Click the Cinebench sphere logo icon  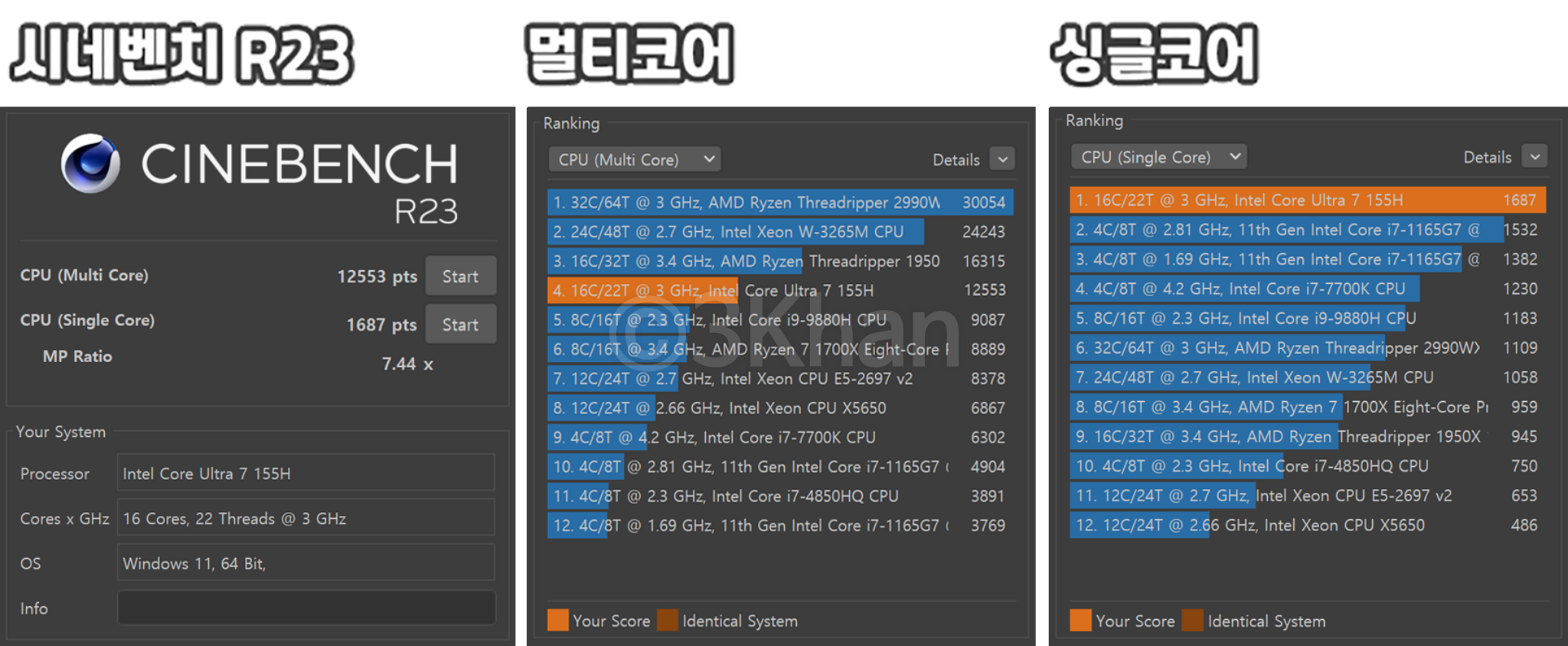(x=90, y=163)
